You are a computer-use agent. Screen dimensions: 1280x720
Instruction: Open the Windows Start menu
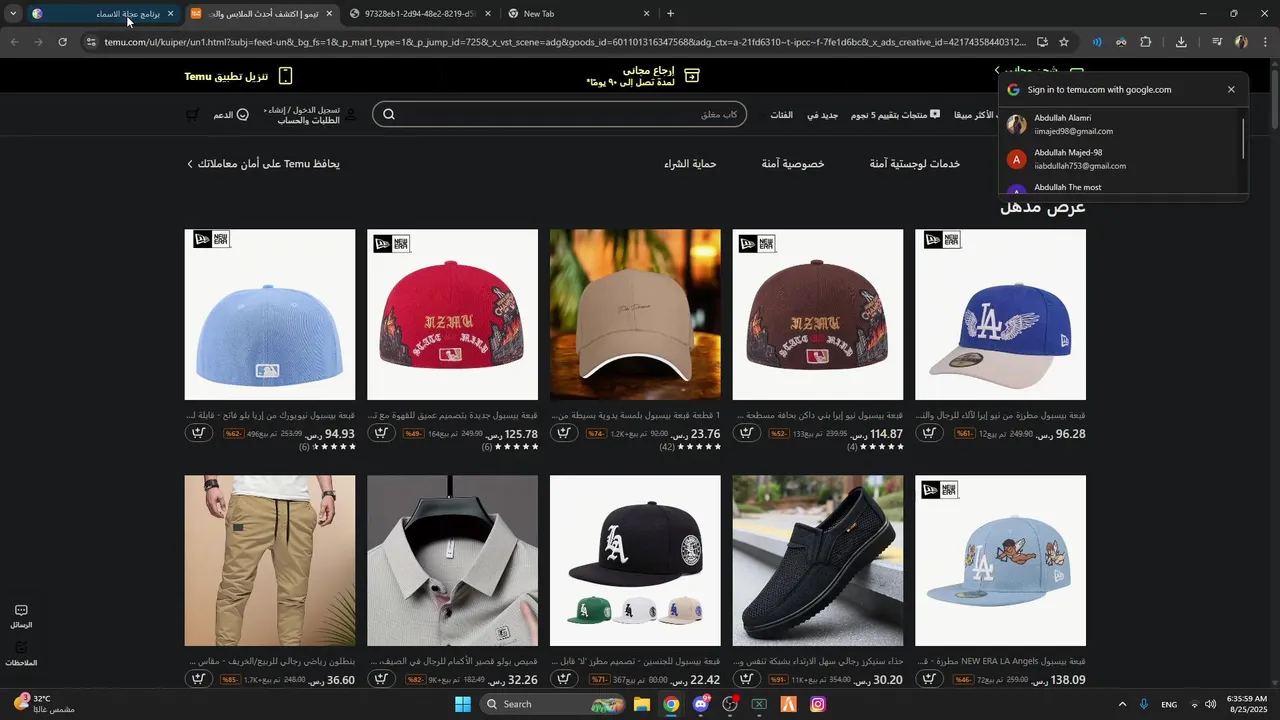coord(462,704)
